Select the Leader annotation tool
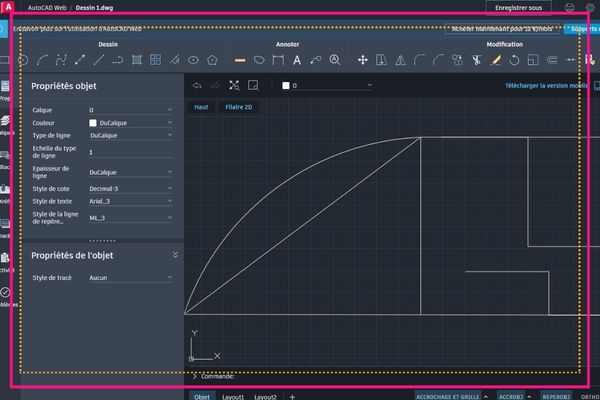 316,60
